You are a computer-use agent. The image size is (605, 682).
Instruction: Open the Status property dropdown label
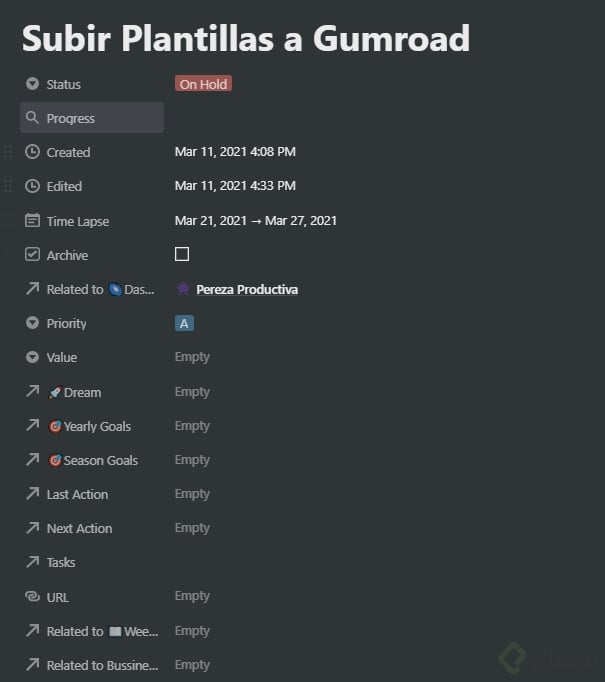click(x=63, y=84)
